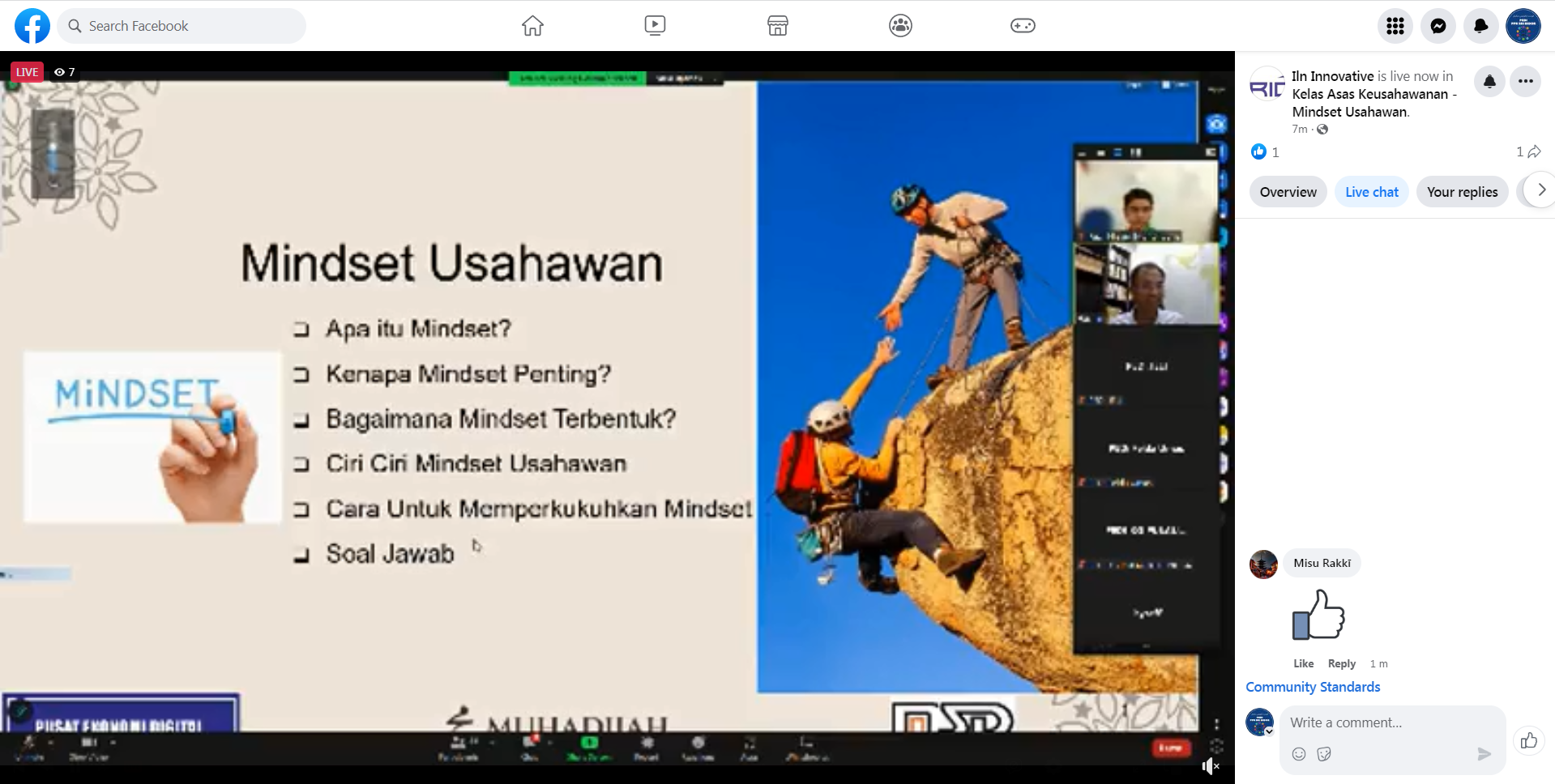The height and width of the screenshot is (784, 1555).
Task: Click the LIVE badge
Action: click(x=27, y=72)
